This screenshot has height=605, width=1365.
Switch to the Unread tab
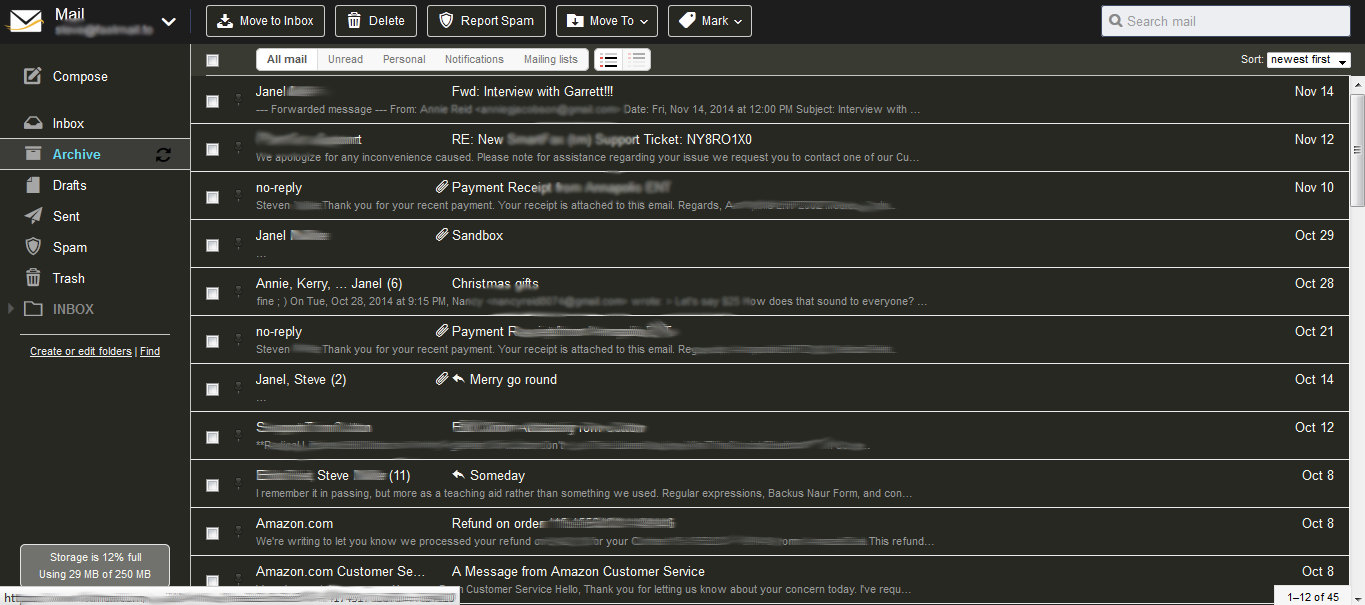tap(344, 59)
